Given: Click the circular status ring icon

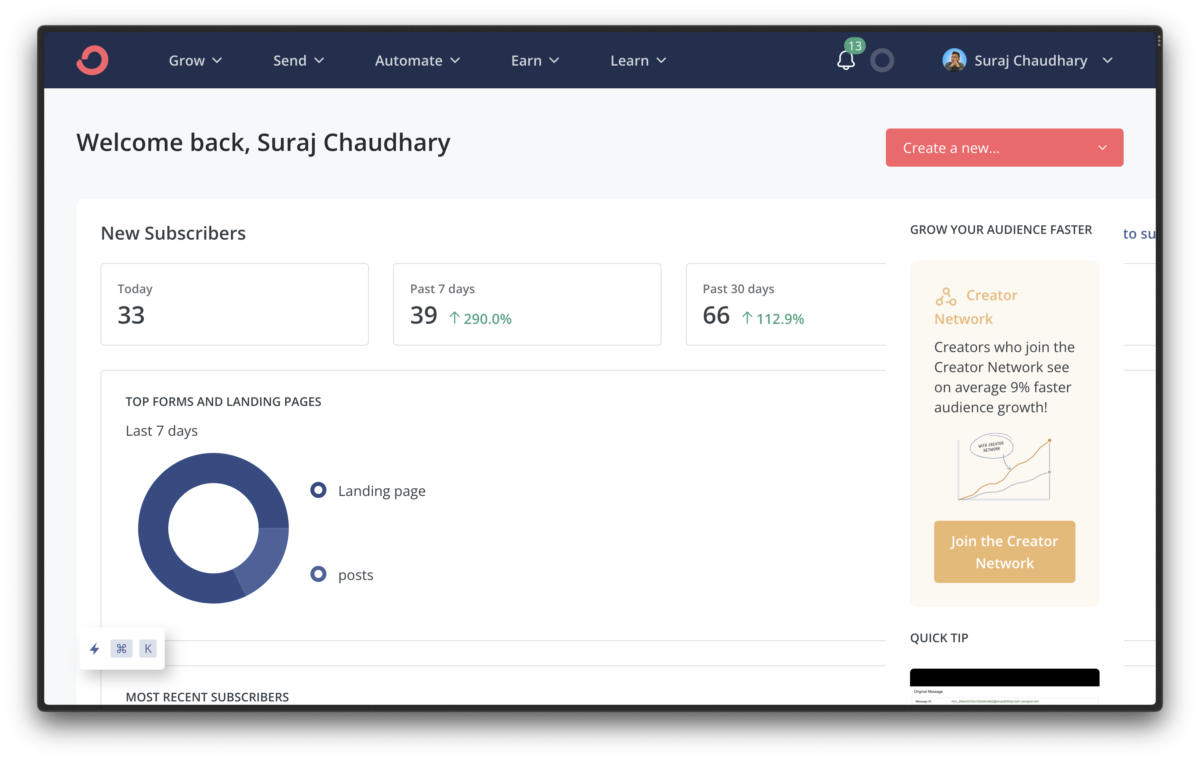Looking at the screenshot, I should (x=882, y=60).
